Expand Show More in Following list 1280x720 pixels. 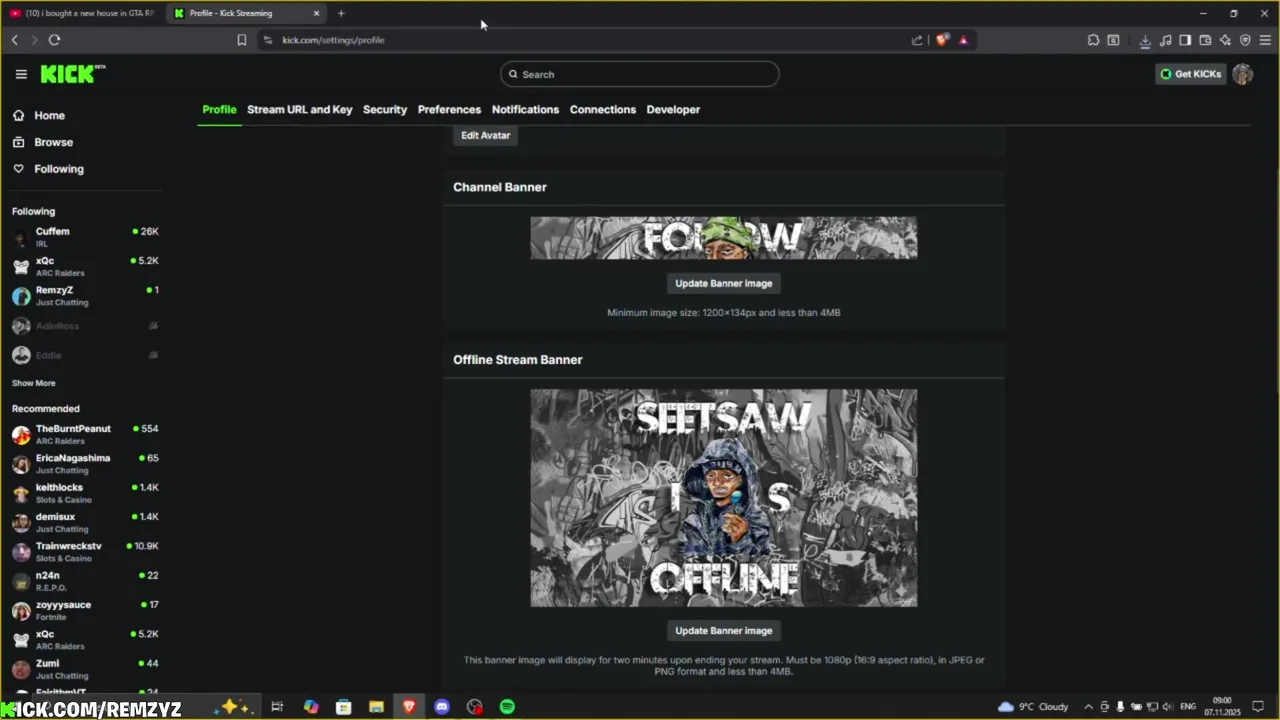[x=34, y=383]
